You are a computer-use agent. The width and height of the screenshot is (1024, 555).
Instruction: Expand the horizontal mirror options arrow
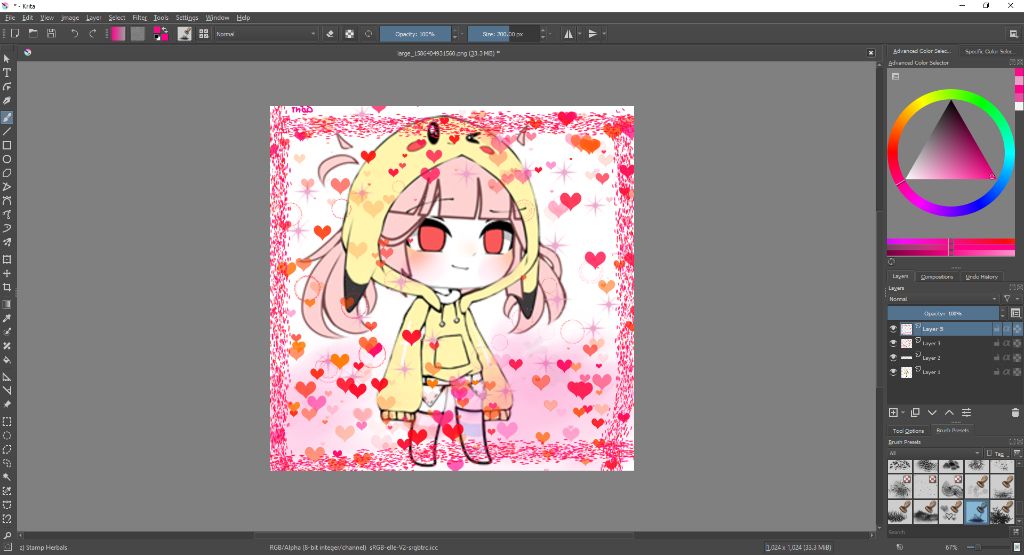click(579, 33)
